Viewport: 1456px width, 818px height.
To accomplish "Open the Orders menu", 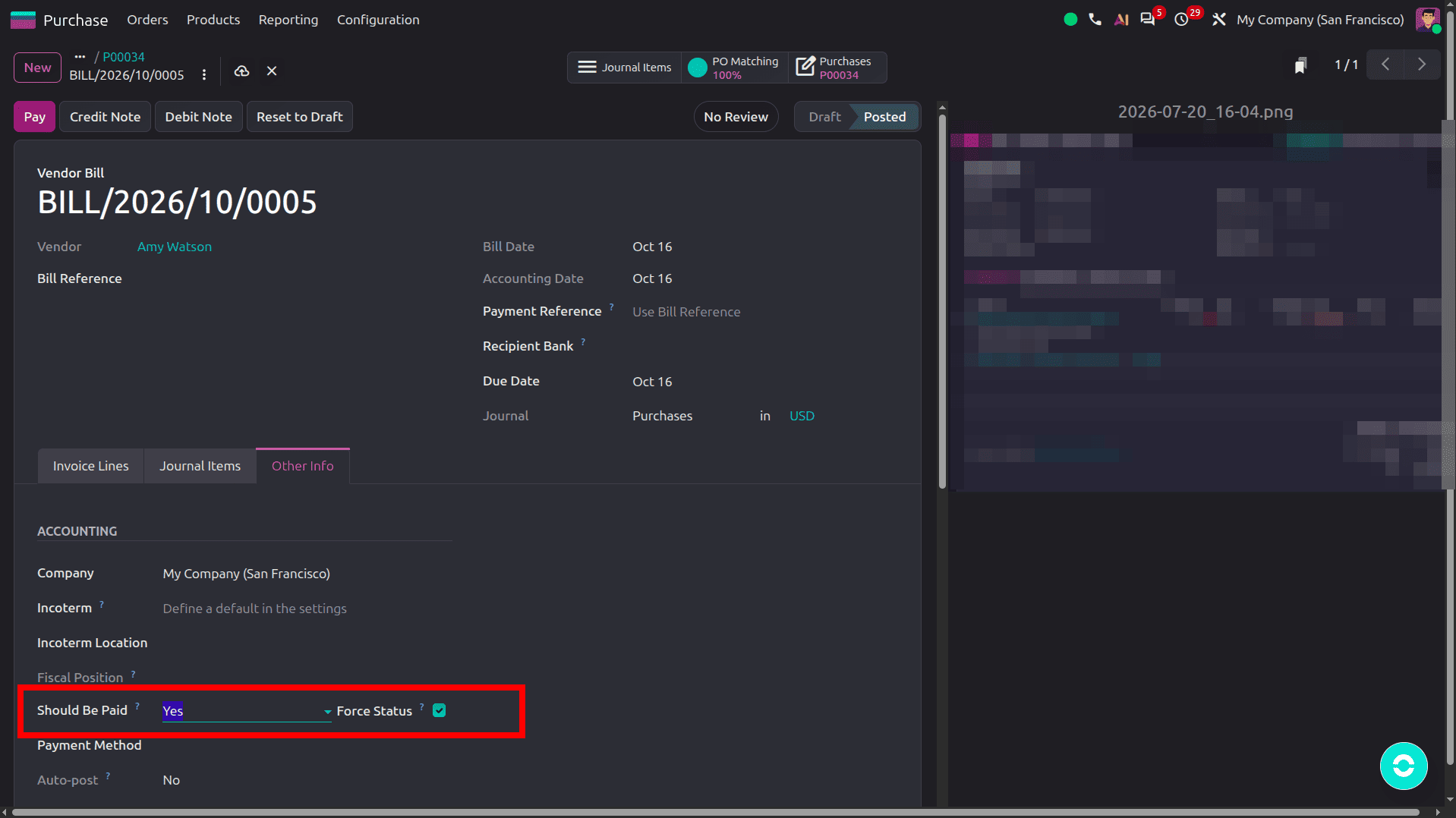I will point(147,20).
